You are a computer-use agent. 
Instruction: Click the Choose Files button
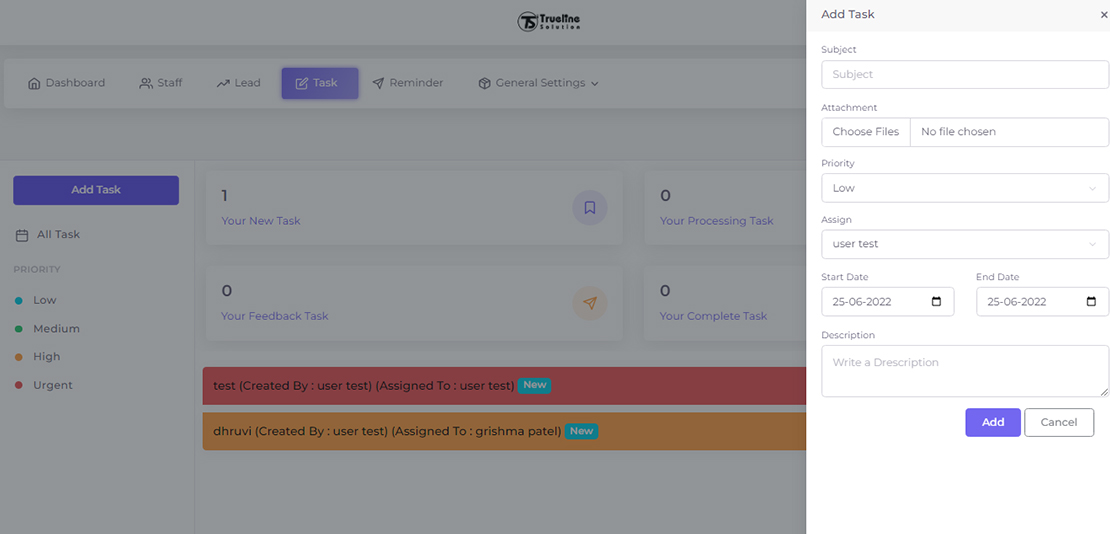pyautogui.click(x=866, y=132)
